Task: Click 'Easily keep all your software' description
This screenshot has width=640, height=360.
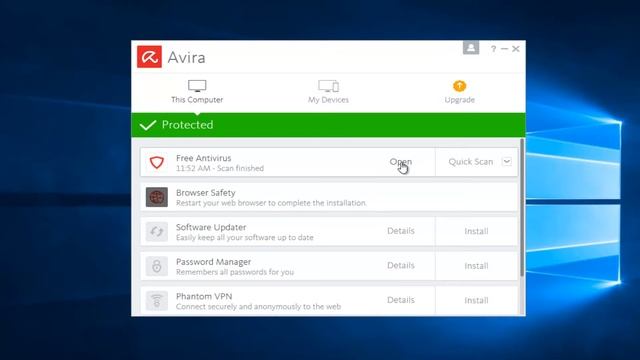Action: [245, 238]
